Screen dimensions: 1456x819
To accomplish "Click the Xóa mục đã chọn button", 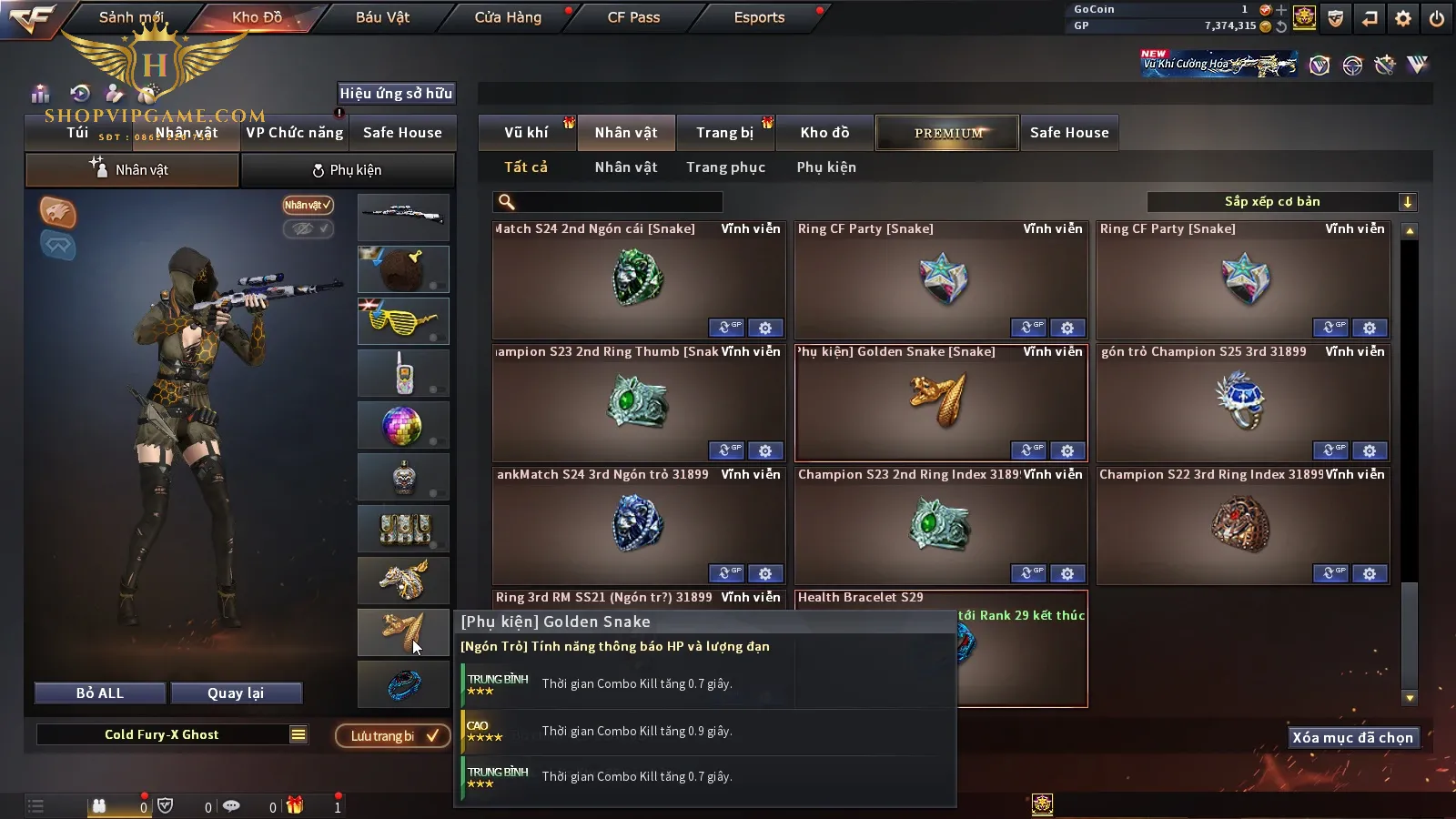I will tap(1353, 738).
